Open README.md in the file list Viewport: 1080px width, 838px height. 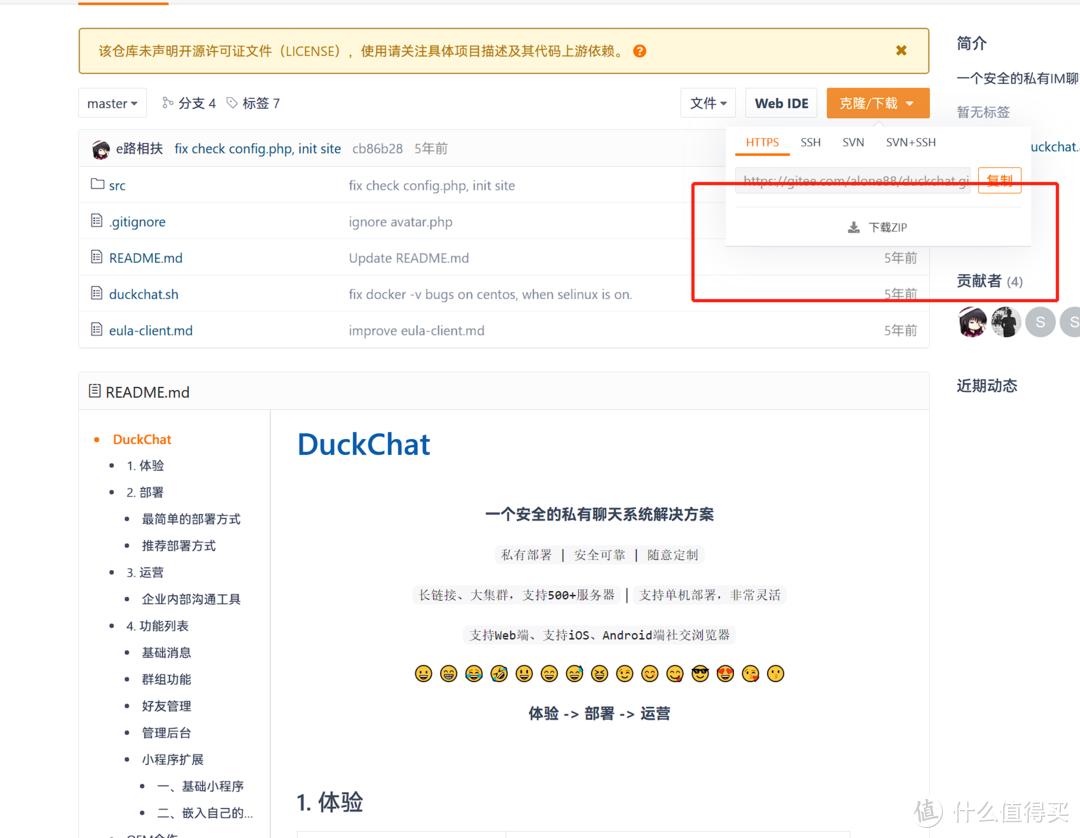click(145, 258)
